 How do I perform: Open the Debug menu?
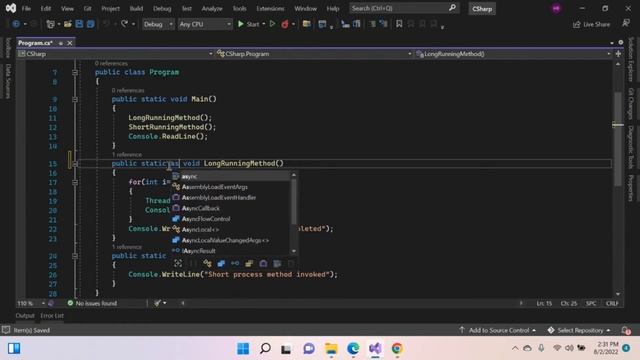162,8
